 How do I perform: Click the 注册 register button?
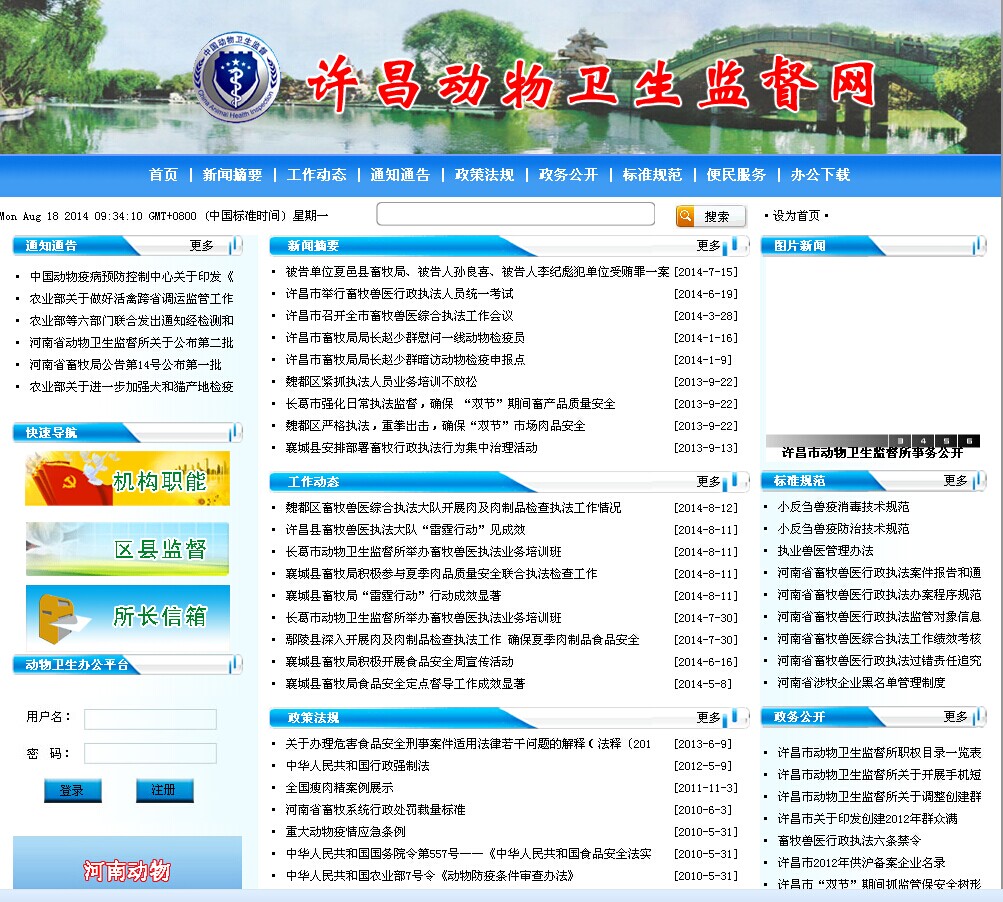pyautogui.click(x=164, y=791)
